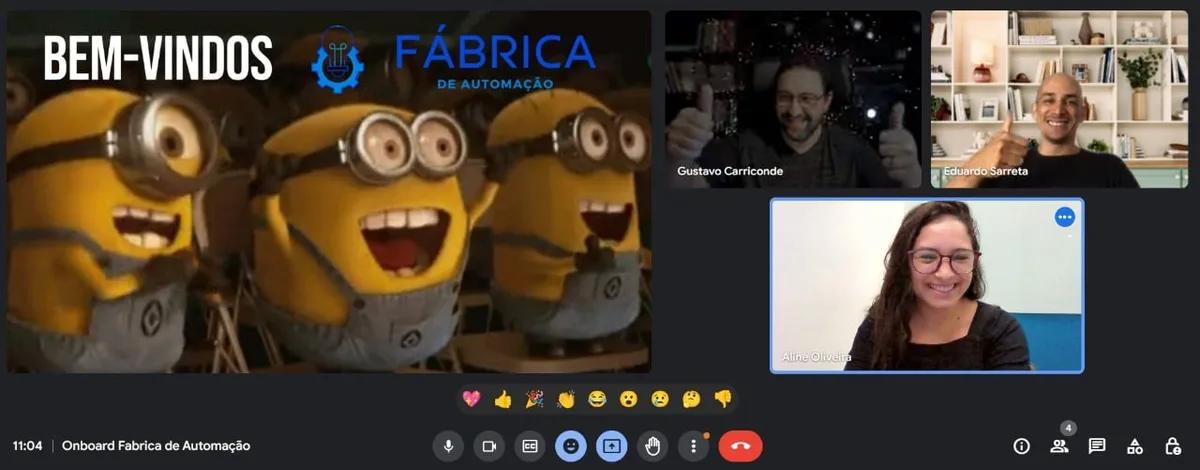Toggle closed captions

(530, 446)
